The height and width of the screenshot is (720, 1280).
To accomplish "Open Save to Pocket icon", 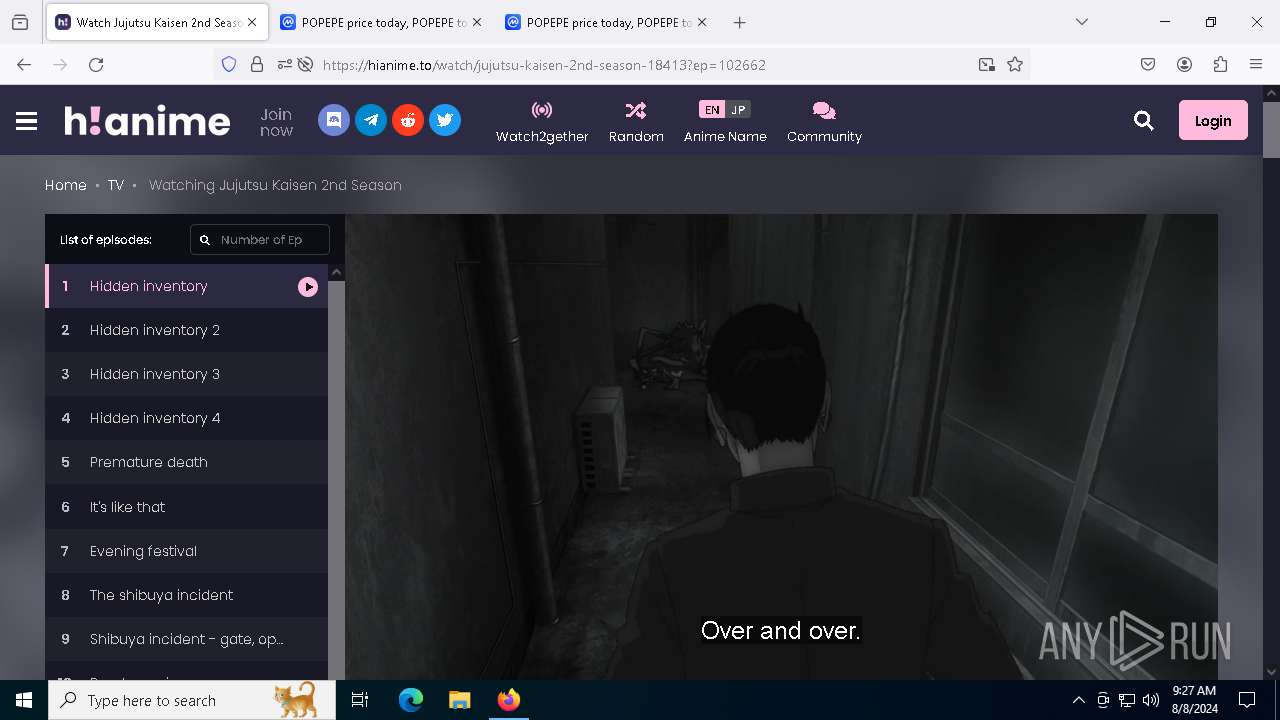I will tap(1148, 64).
